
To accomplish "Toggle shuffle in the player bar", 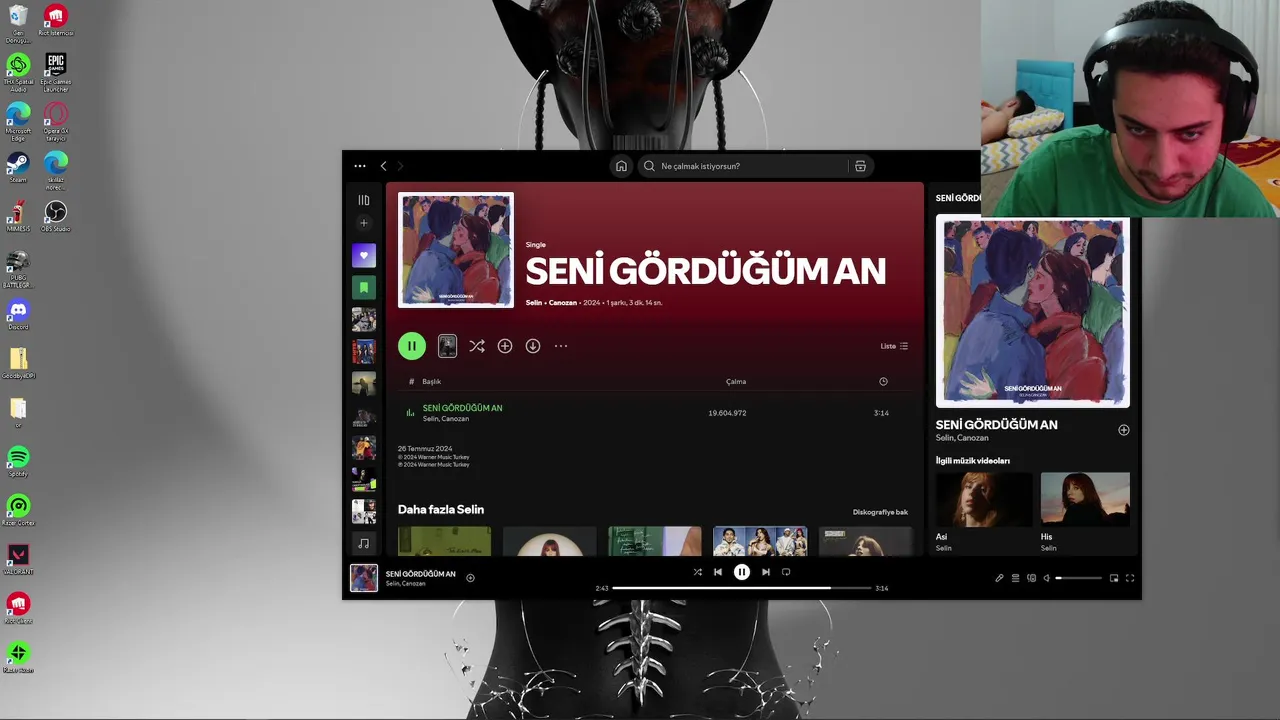I will 697,572.
